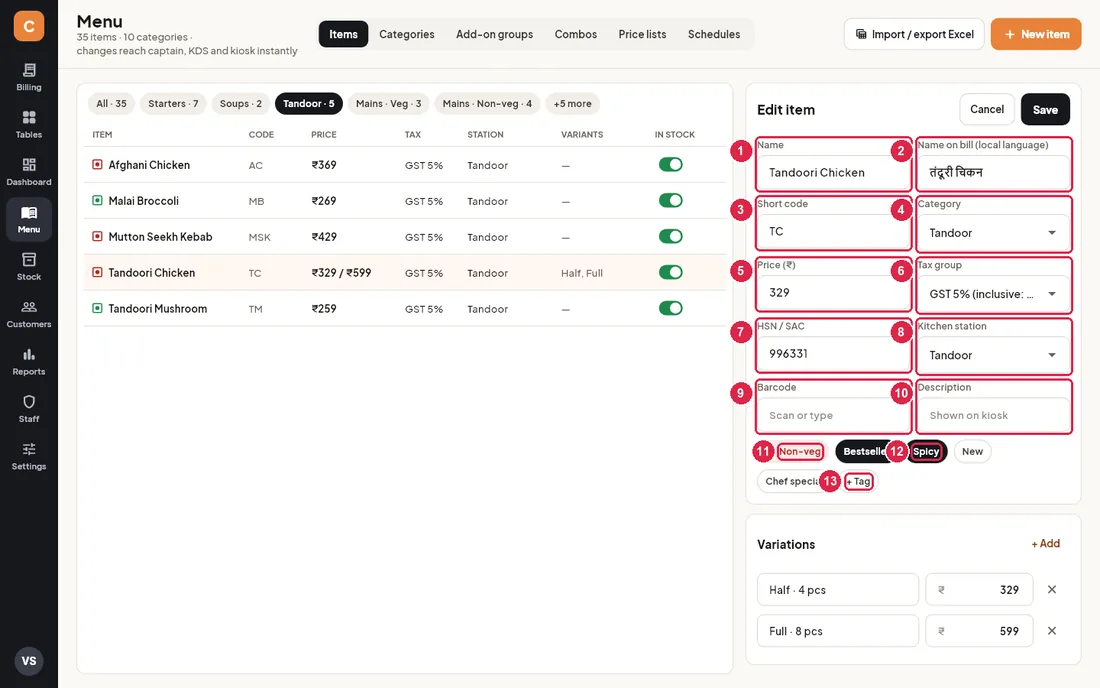Filter by Soups category chip
Viewport: 1100px width, 688px height.
pos(241,104)
